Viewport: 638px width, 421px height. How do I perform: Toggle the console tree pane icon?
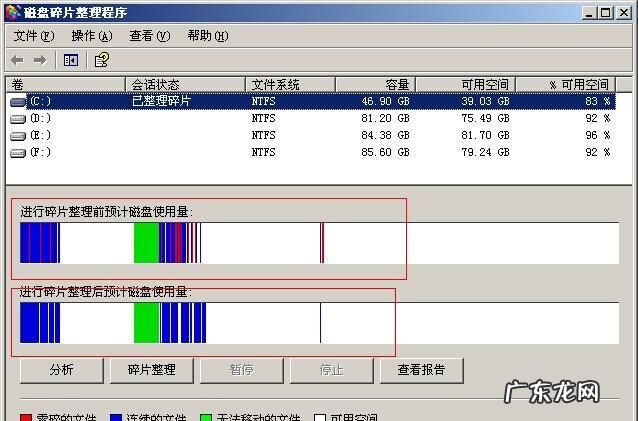click(x=71, y=61)
